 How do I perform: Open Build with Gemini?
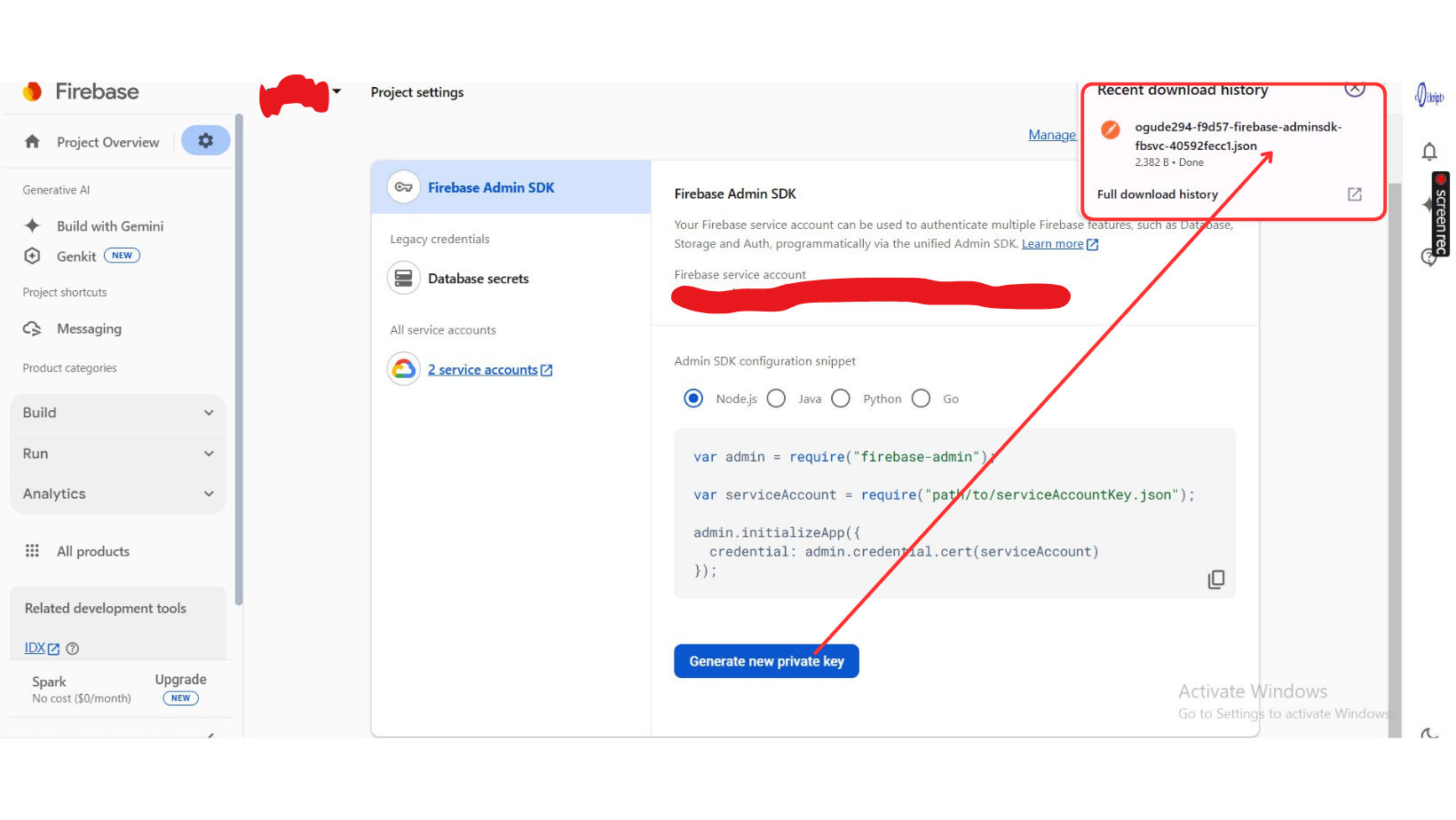click(x=110, y=226)
